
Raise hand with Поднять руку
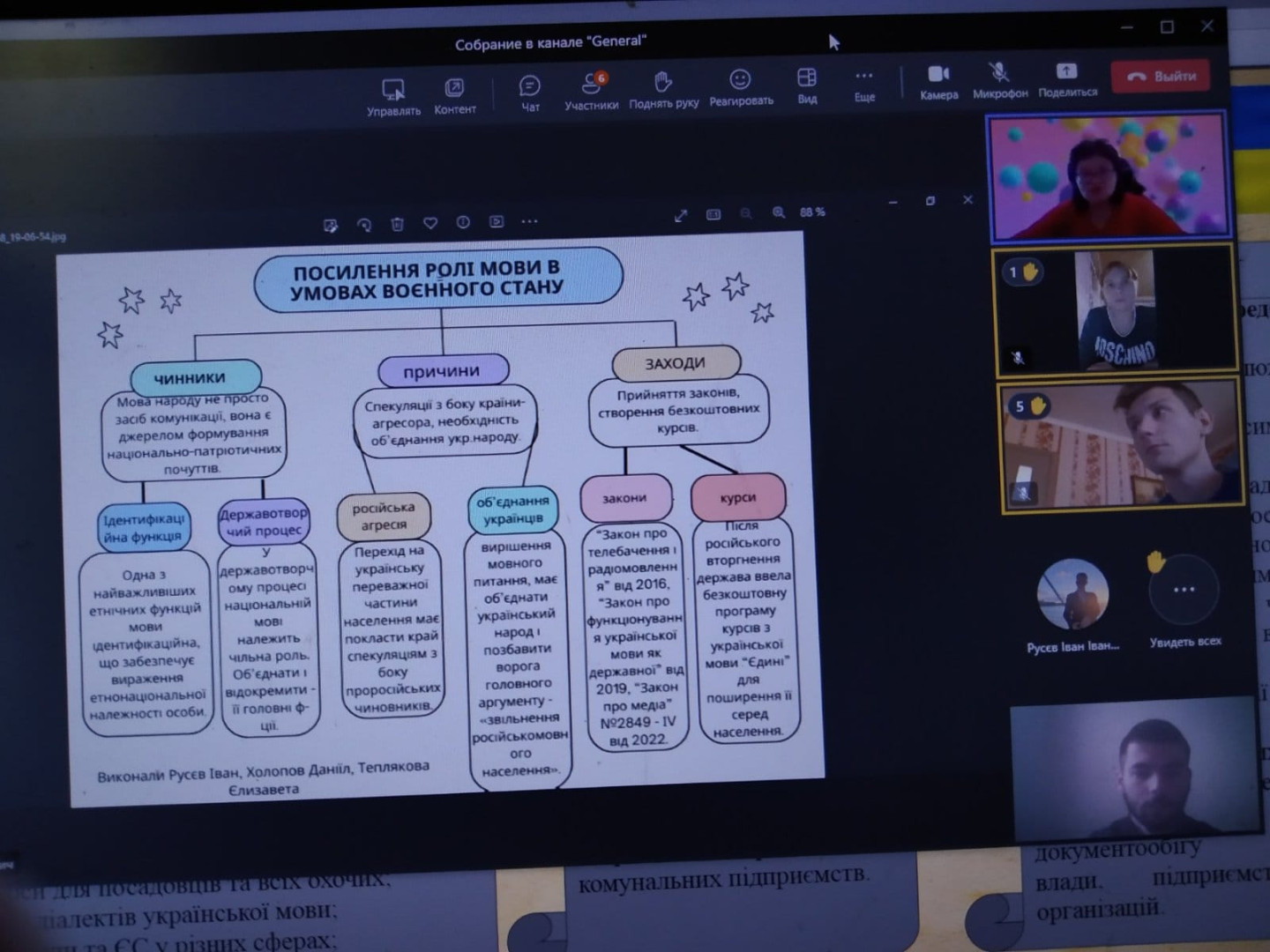tap(663, 90)
